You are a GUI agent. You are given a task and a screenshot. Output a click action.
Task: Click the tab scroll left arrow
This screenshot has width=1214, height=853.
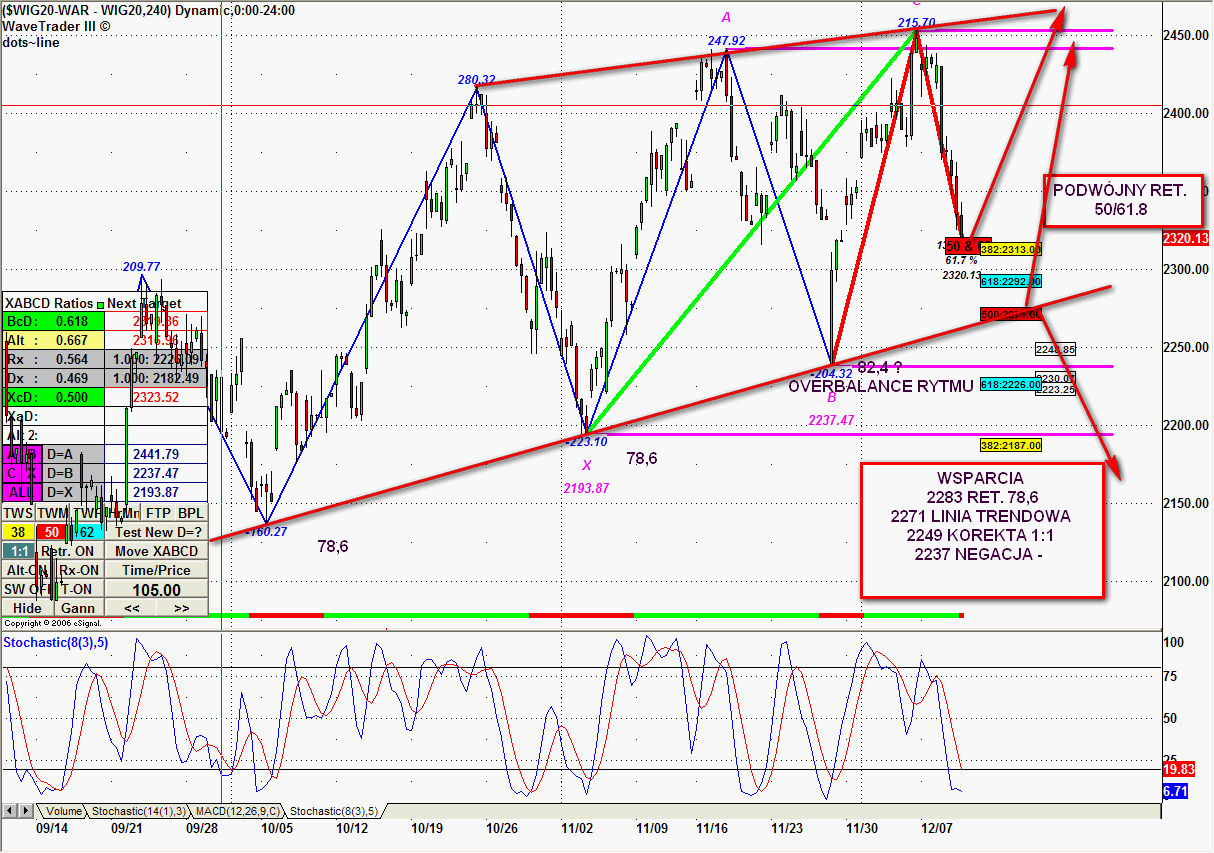pos(9,810)
